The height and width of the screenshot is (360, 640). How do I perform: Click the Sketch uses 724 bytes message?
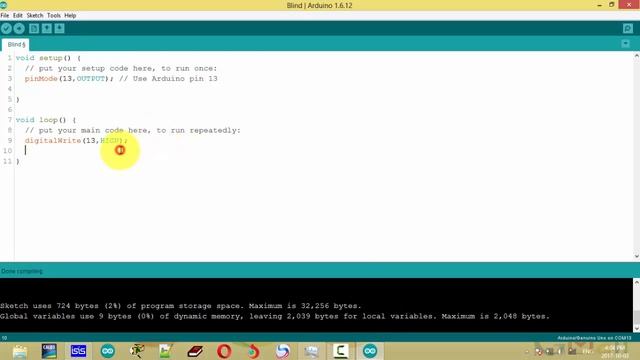tap(180, 306)
